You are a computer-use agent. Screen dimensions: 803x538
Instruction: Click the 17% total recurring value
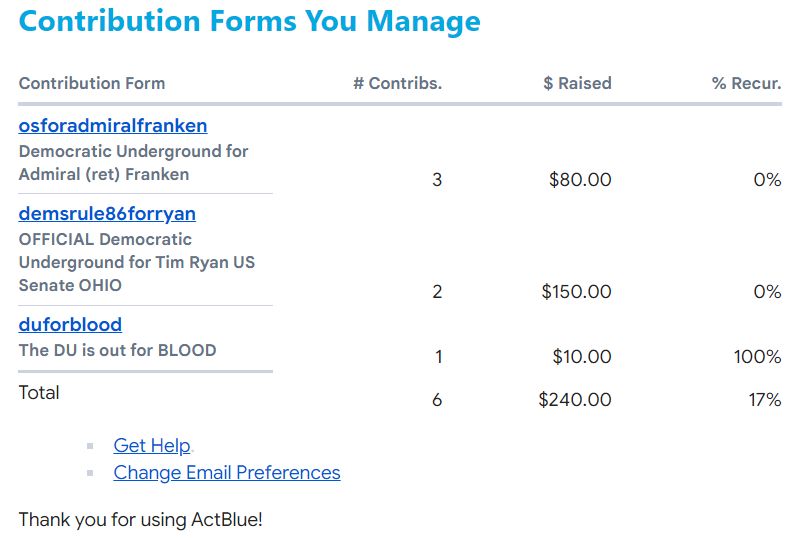(x=765, y=400)
